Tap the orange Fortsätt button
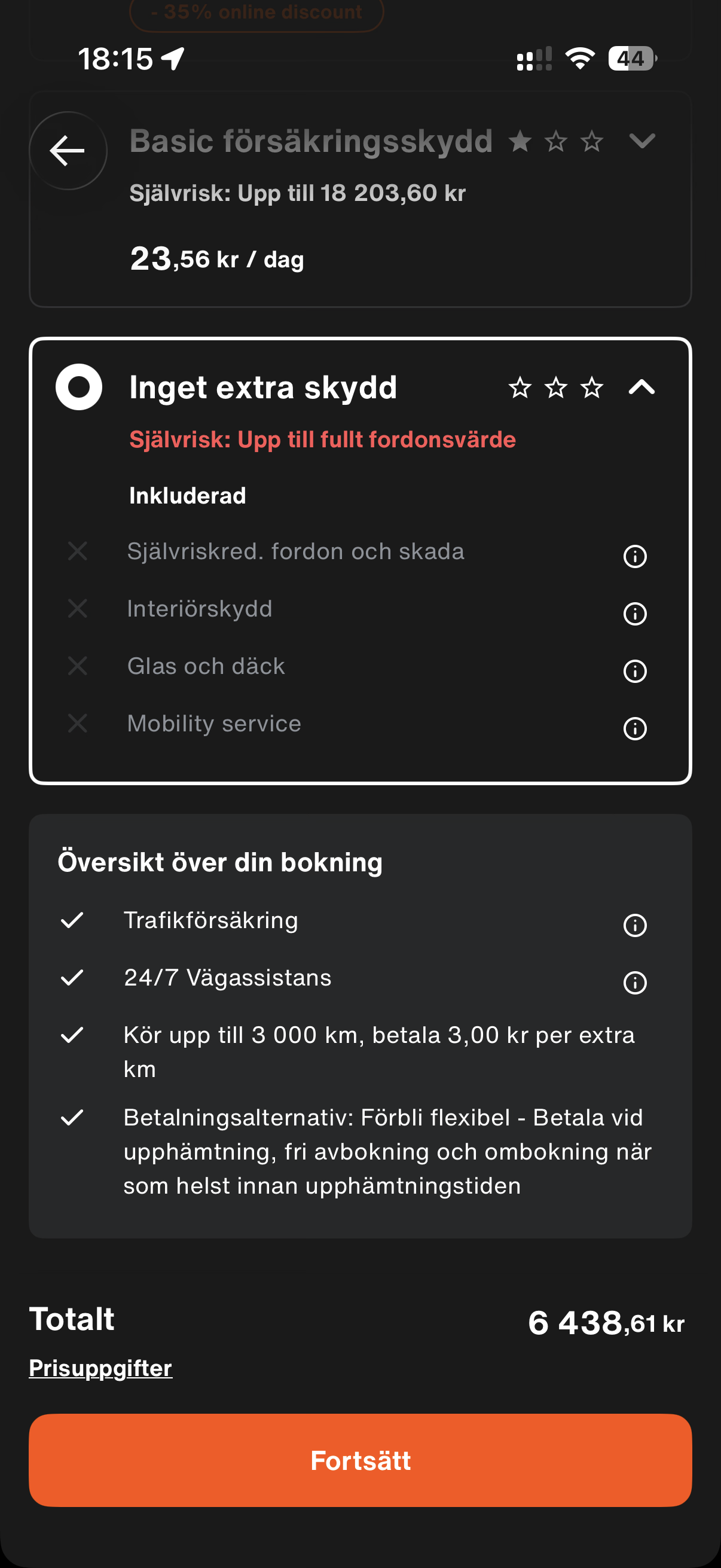 (x=360, y=1460)
